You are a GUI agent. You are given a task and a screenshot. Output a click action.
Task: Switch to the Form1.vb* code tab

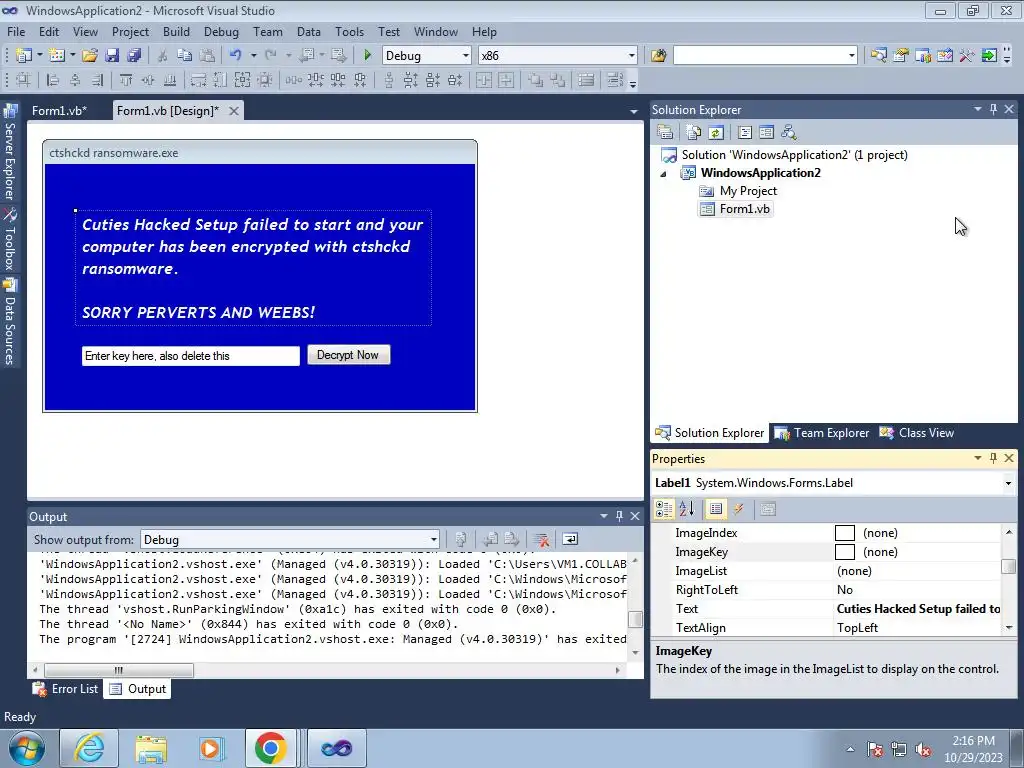pyautogui.click(x=59, y=110)
